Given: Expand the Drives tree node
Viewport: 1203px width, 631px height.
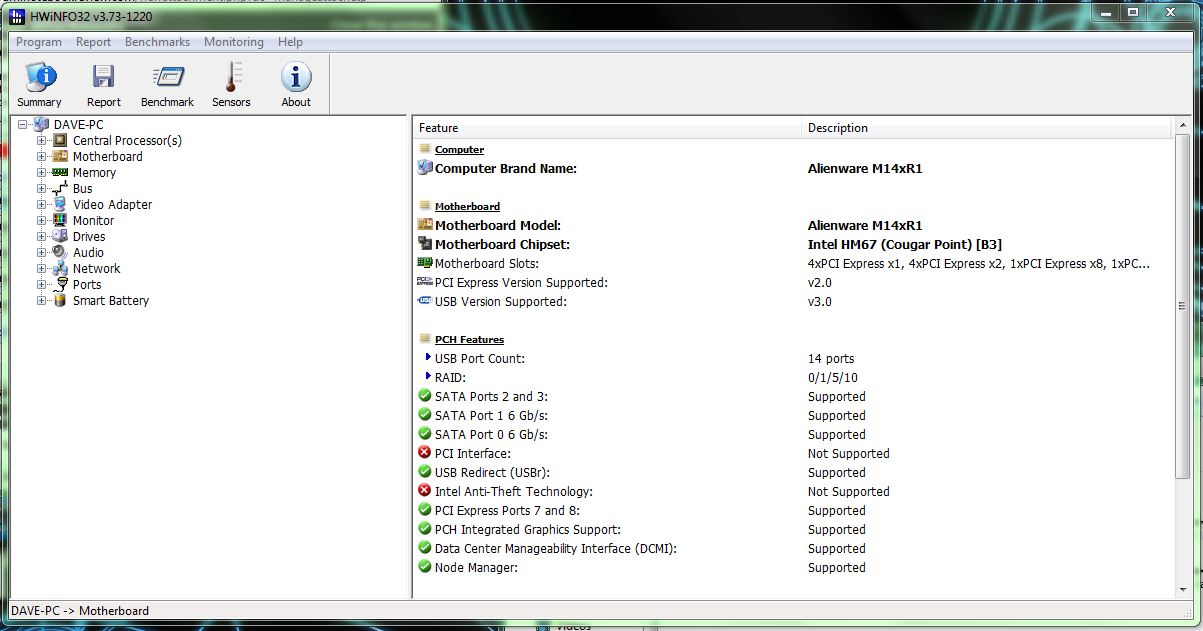Looking at the screenshot, I should 42,237.
